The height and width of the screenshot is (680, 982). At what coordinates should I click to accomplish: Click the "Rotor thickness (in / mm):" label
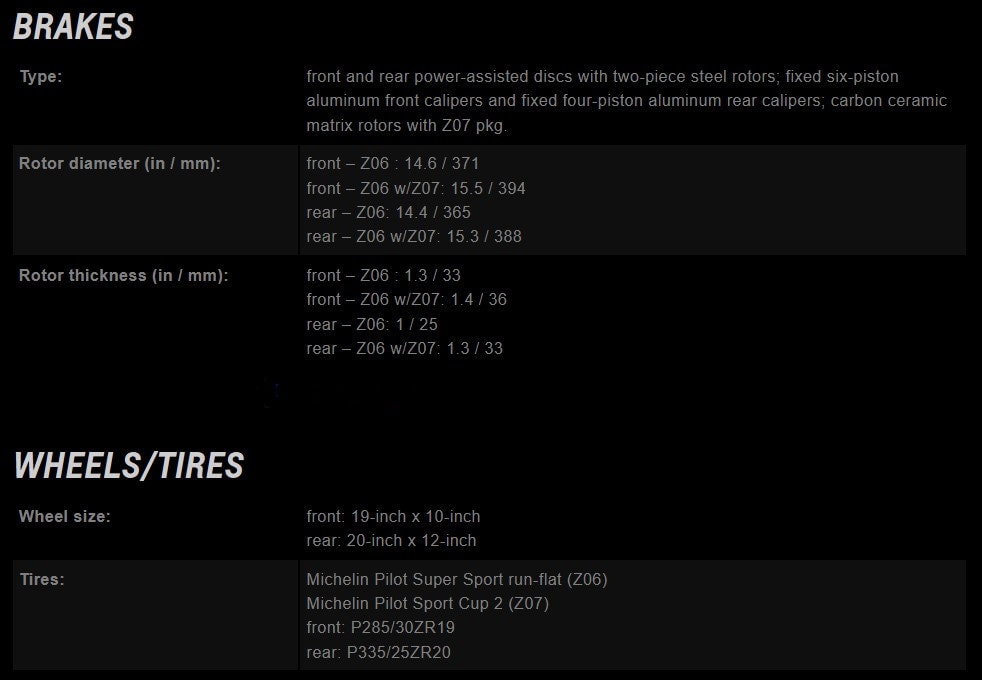123,276
